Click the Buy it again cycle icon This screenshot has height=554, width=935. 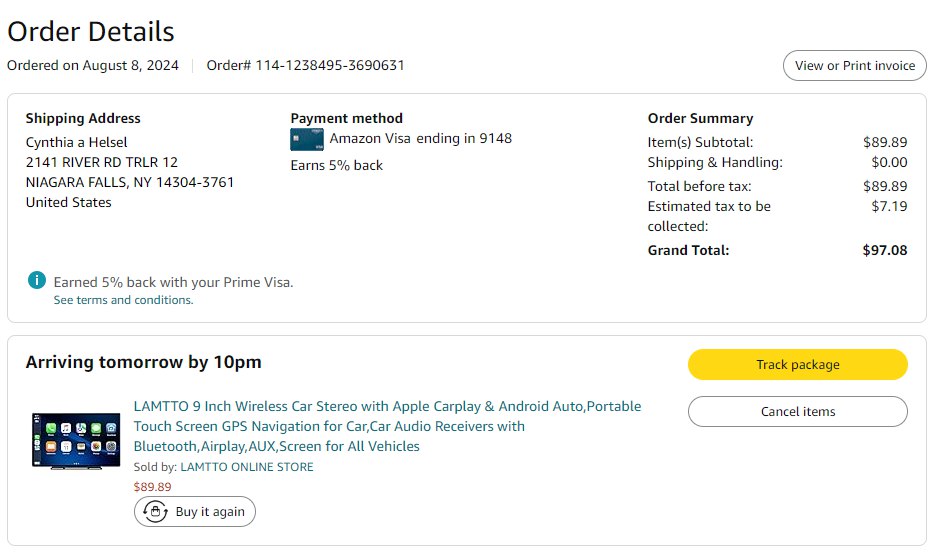click(x=155, y=511)
